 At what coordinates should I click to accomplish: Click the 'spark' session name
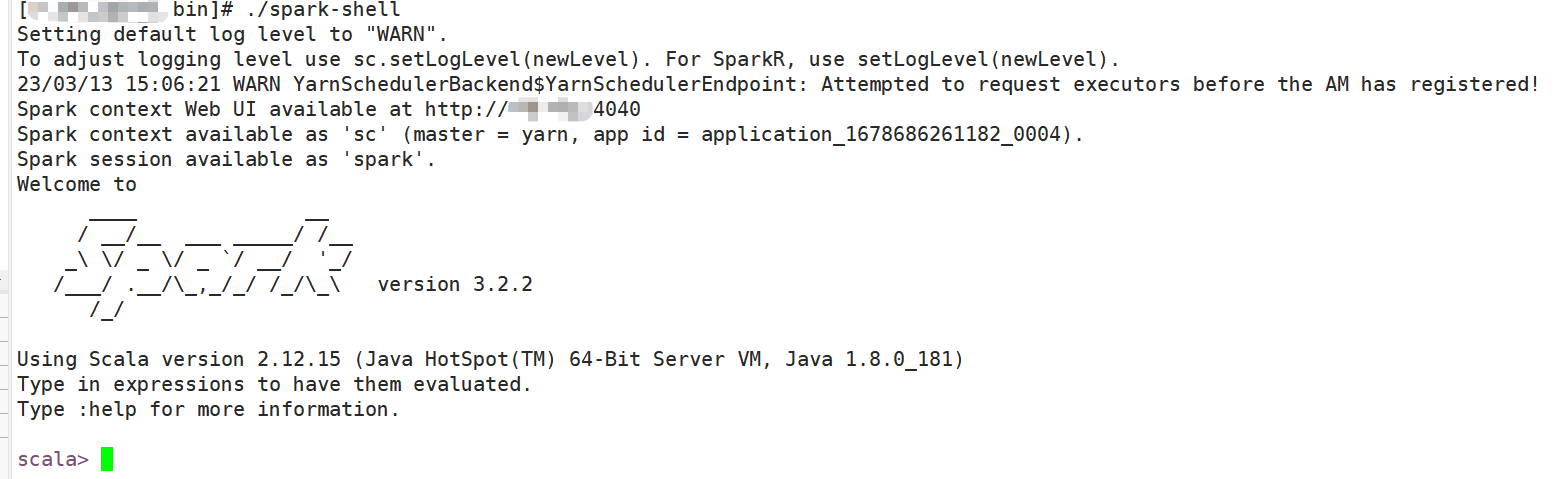tap(388, 159)
